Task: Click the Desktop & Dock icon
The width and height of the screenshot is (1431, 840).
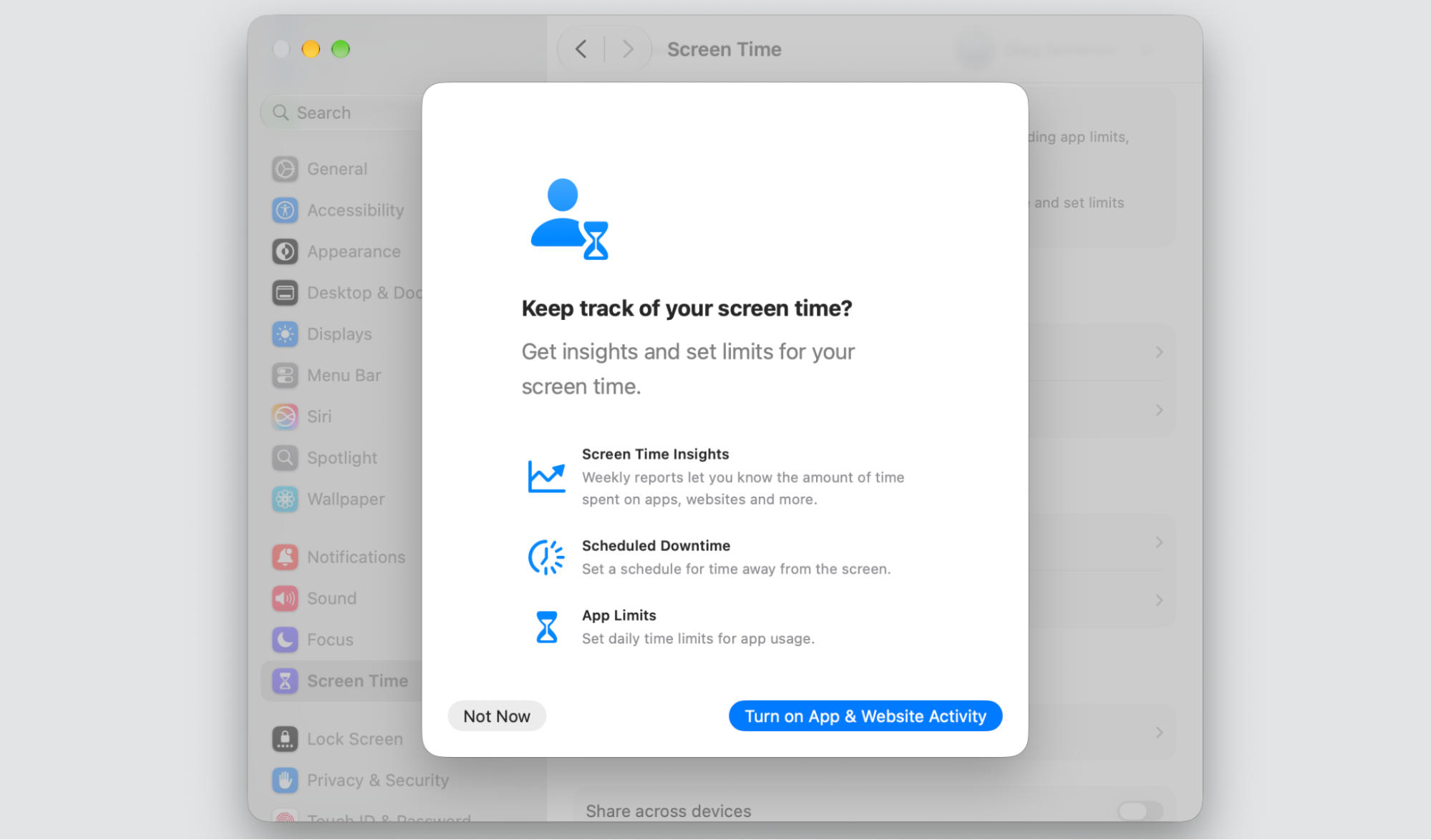Action: (285, 293)
